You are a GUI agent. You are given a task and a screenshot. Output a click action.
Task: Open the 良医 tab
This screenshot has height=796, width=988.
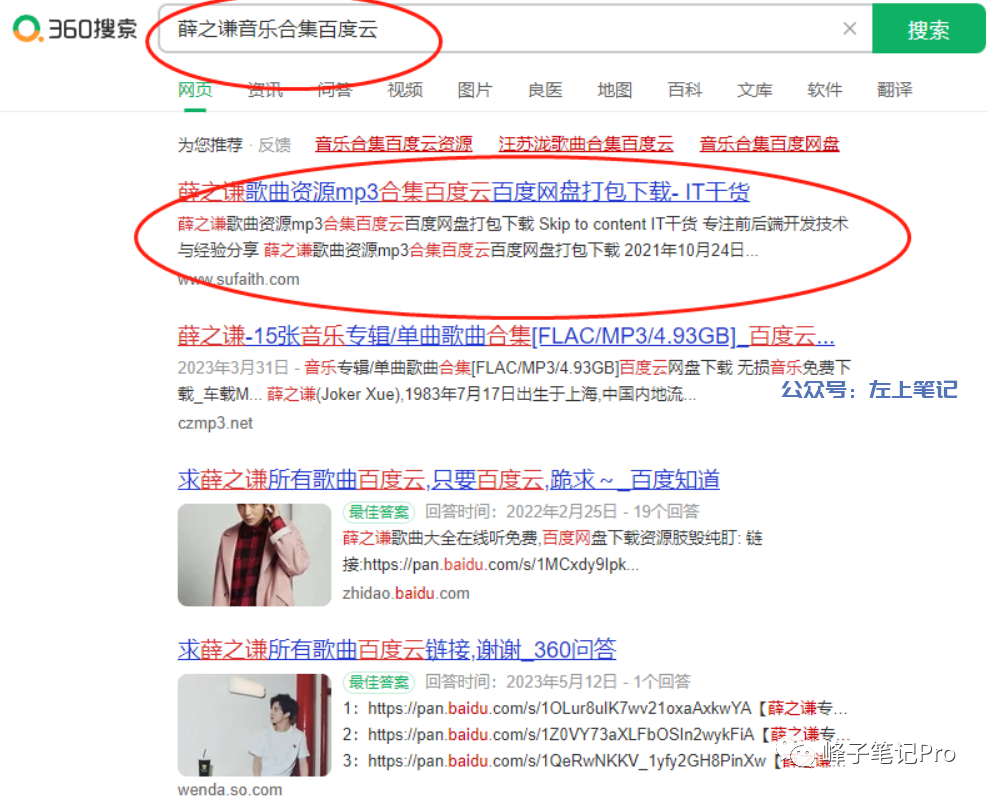544,89
